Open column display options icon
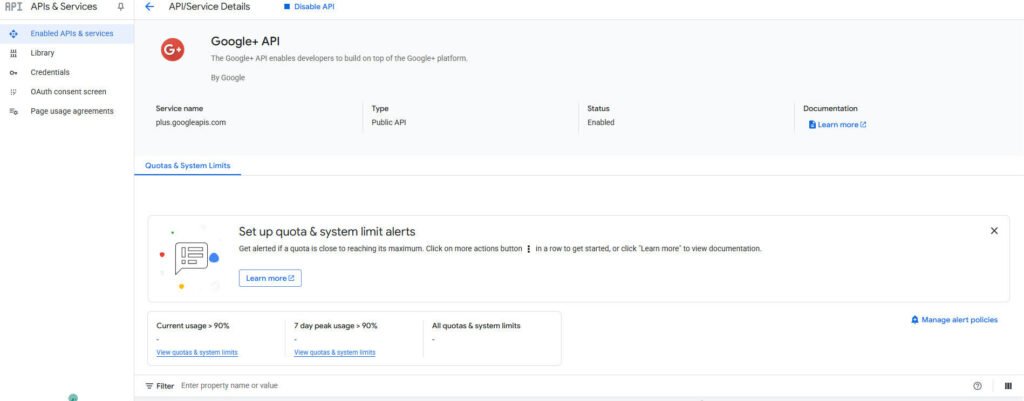1024x401 pixels. (x=1008, y=386)
